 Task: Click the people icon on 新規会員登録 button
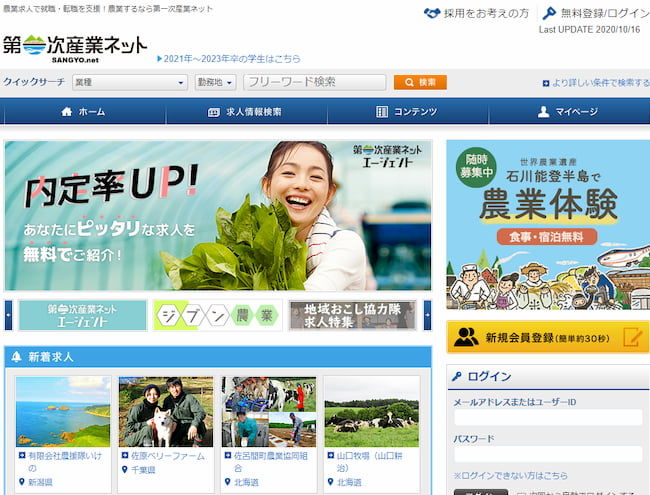point(466,337)
